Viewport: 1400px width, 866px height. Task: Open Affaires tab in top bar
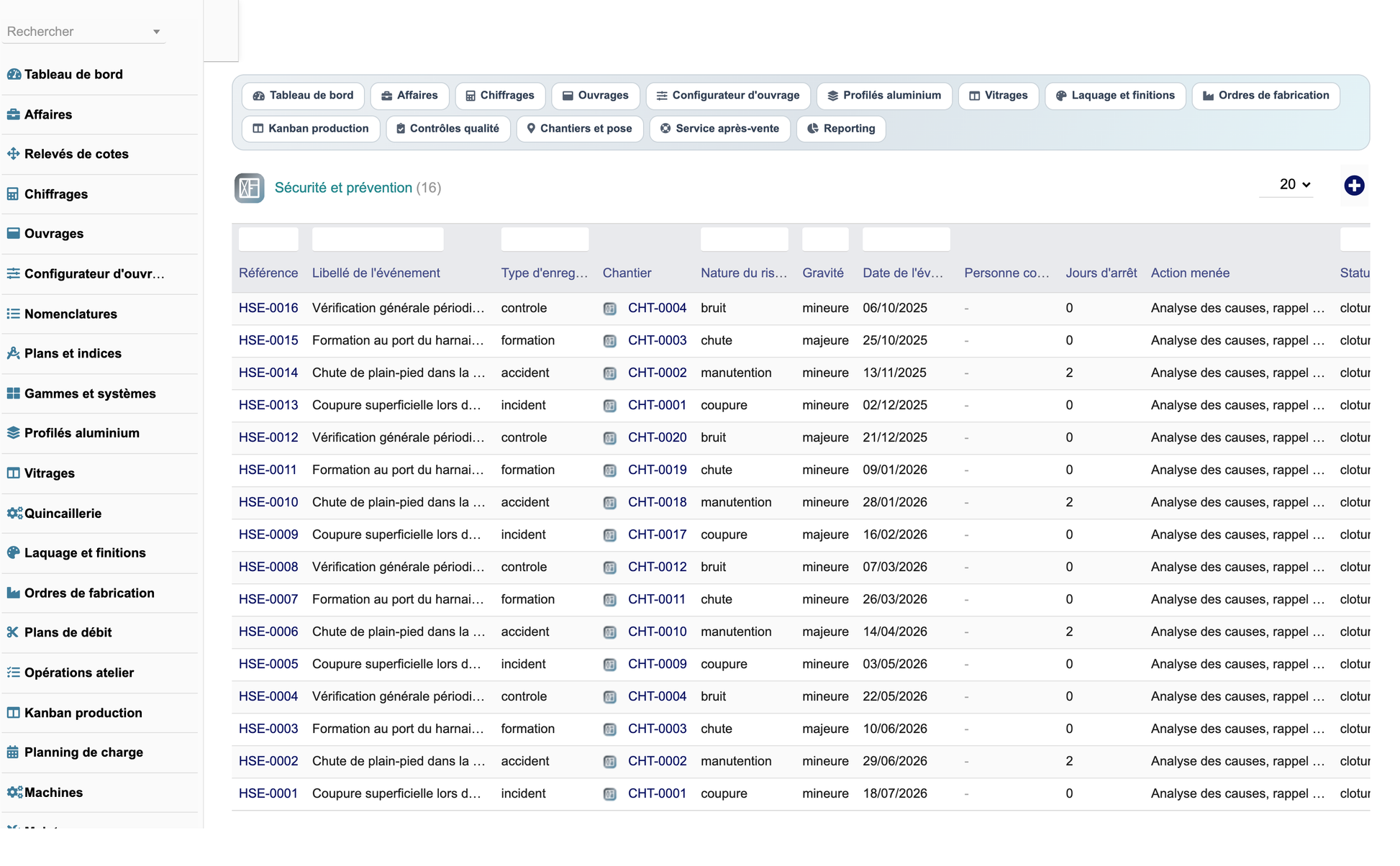point(409,96)
